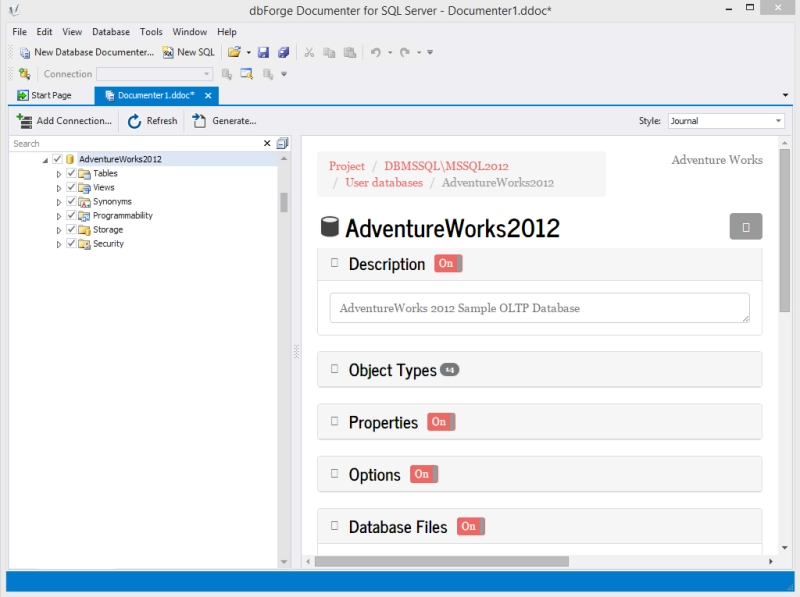The width and height of the screenshot is (800, 597).
Task: Uncheck the AdventureWorks2012 tree checkbox
Action: pyautogui.click(x=57, y=159)
